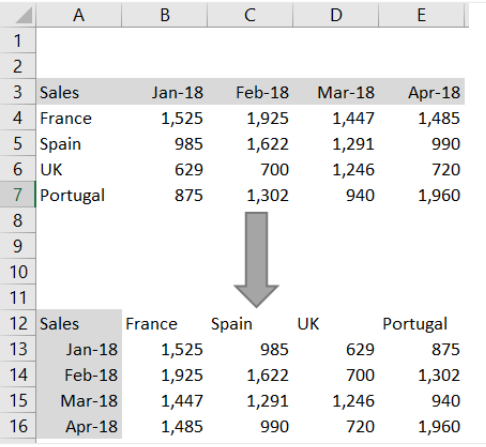Select Spain's Apr-18 value 990 in row 5
This screenshot has width=486, height=447.
point(421,144)
